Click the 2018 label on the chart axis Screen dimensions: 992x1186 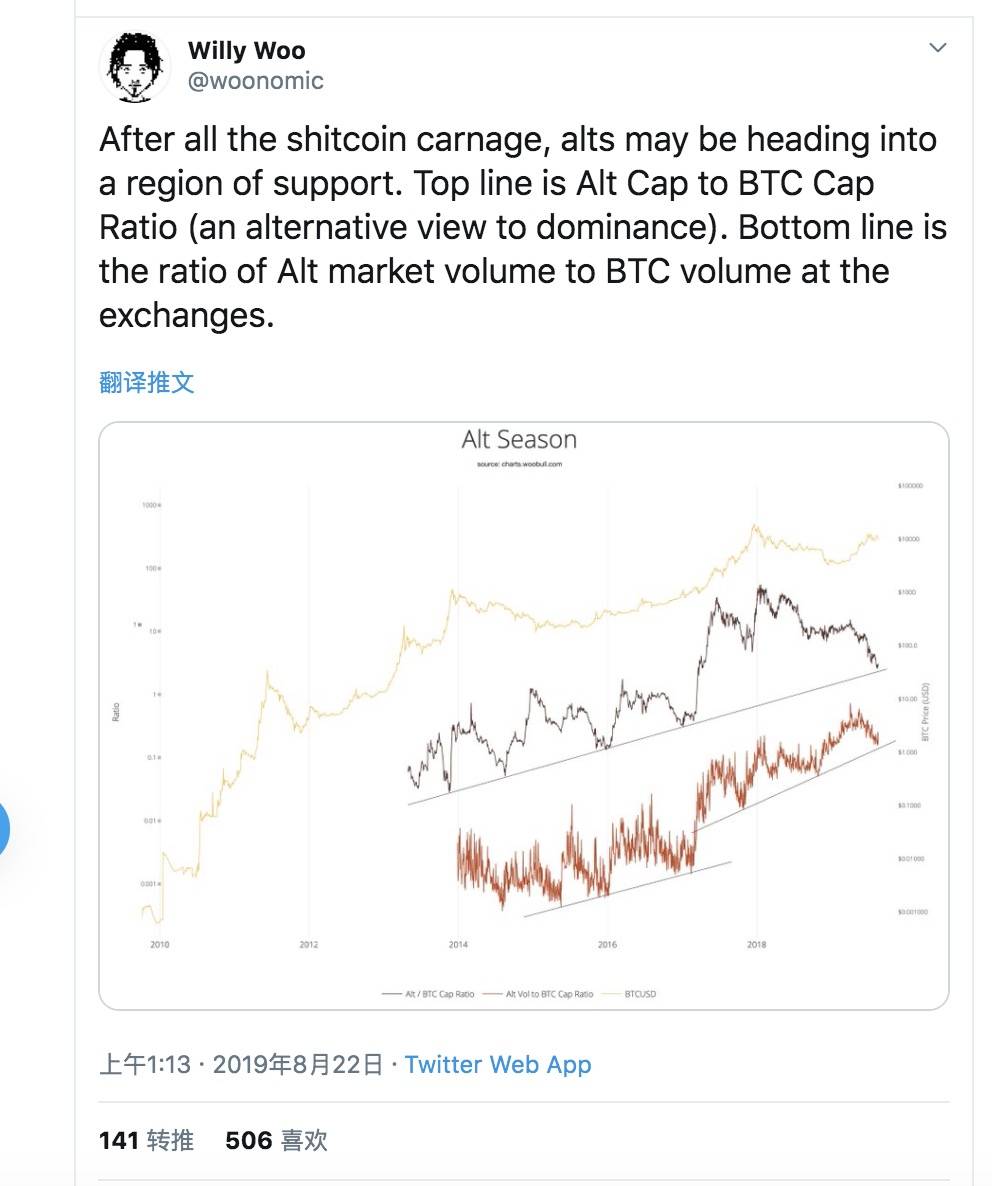756,944
